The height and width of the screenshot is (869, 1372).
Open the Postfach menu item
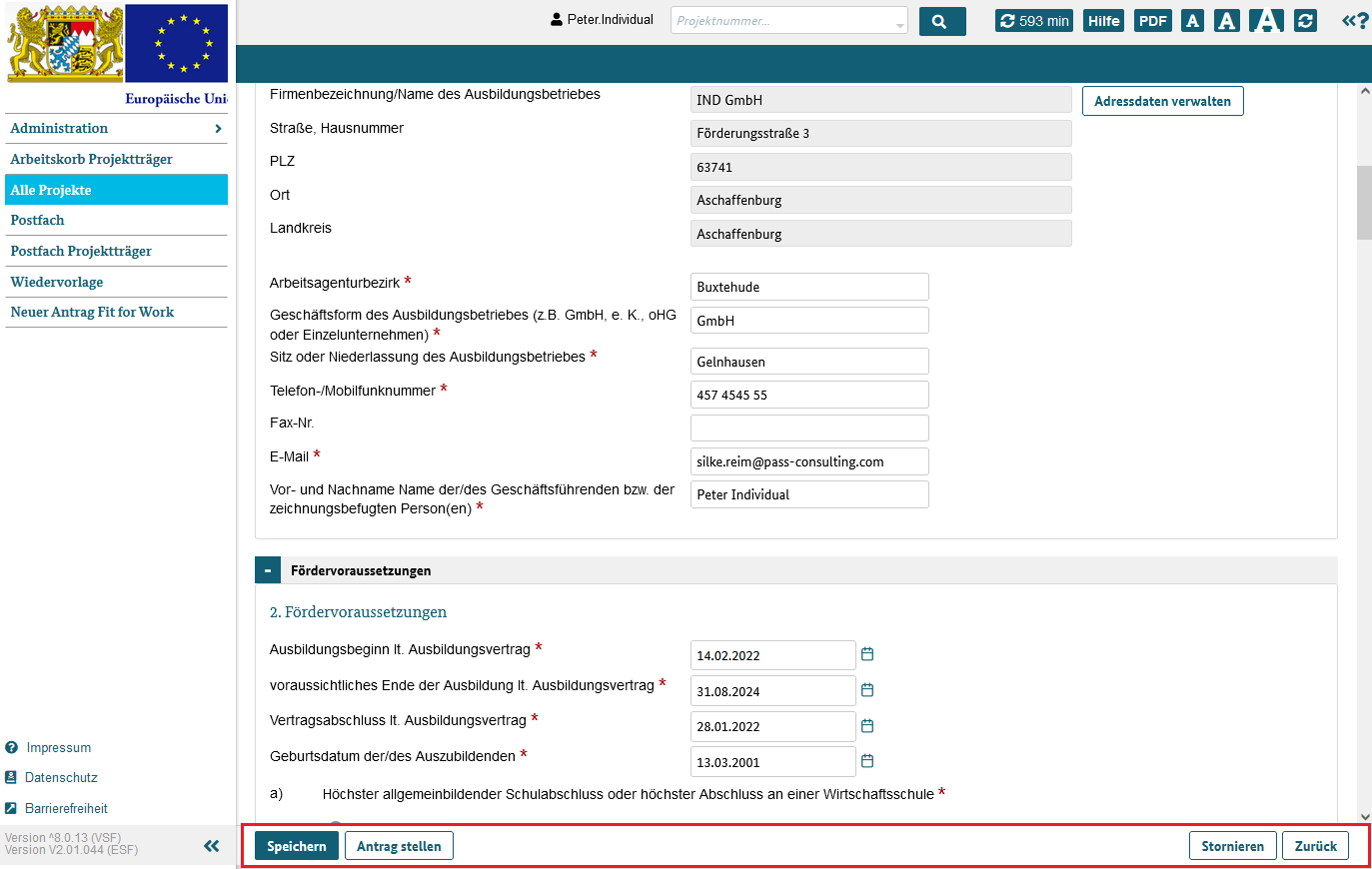click(x=116, y=220)
